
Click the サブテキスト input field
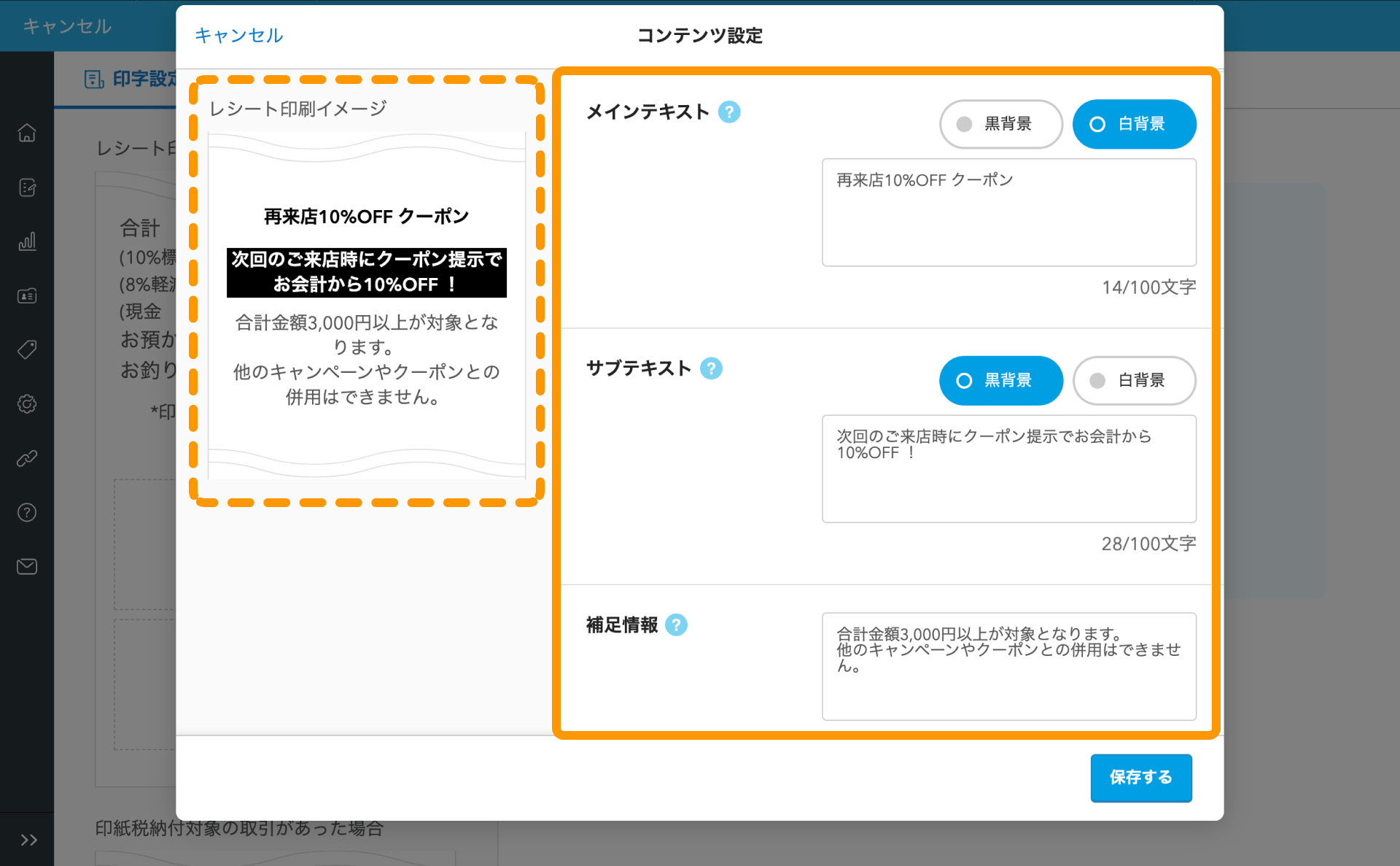pyautogui.click(x=1009, y=468)
